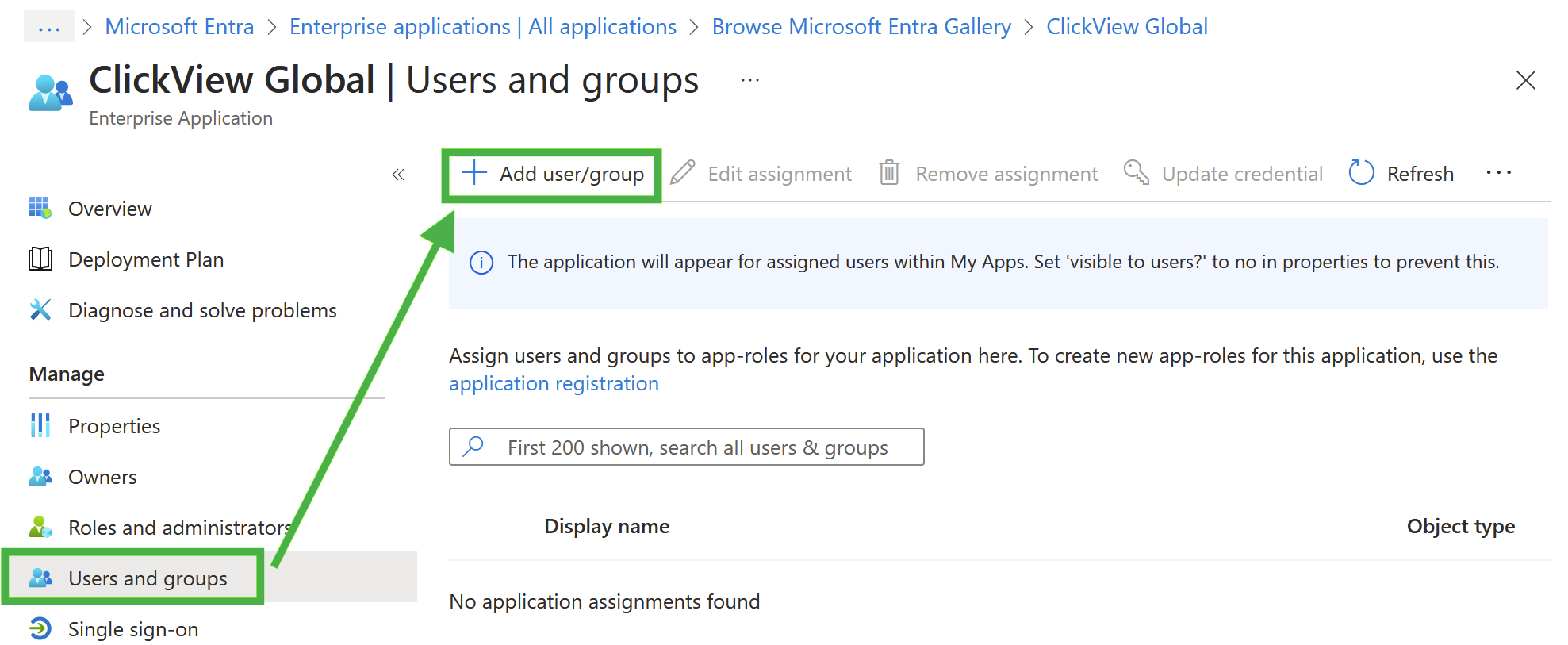
Task: Click 'No application assignments found' text
Action: click(x=604, y=602)
